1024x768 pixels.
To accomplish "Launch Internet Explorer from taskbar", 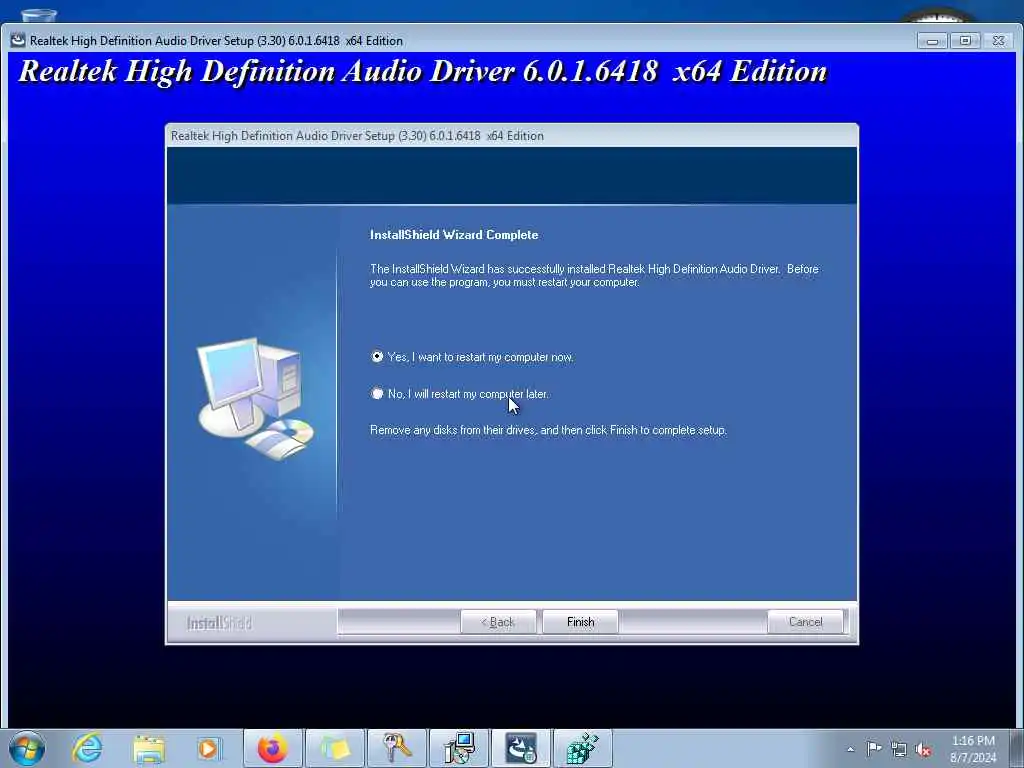I will [x=87, y=748].
